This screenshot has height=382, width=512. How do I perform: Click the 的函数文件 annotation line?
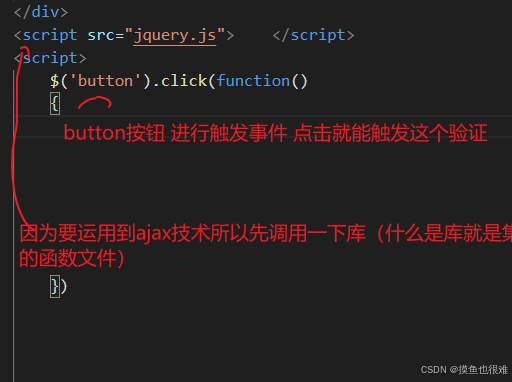pyautogui.click(x=72, y=258)
